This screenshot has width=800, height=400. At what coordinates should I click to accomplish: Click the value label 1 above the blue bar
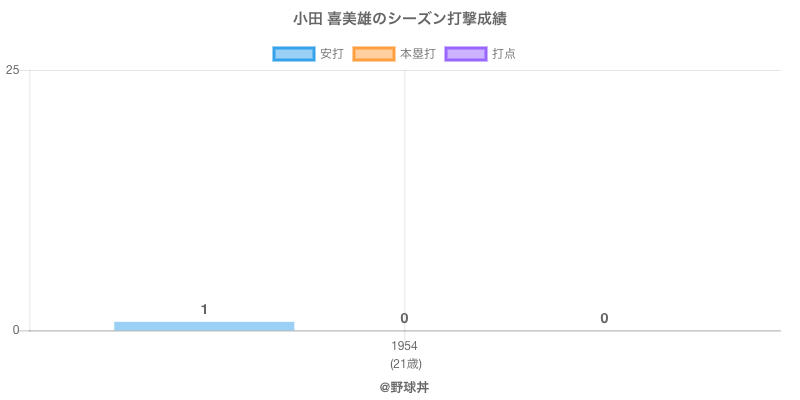pyautogui.click(x=204, y=310)
